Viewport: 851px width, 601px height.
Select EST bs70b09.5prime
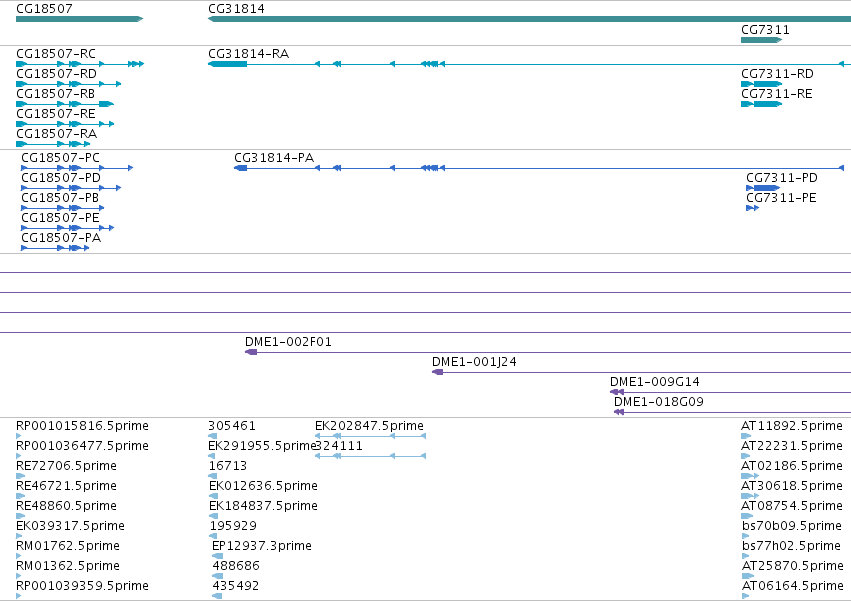pos(792,526)
